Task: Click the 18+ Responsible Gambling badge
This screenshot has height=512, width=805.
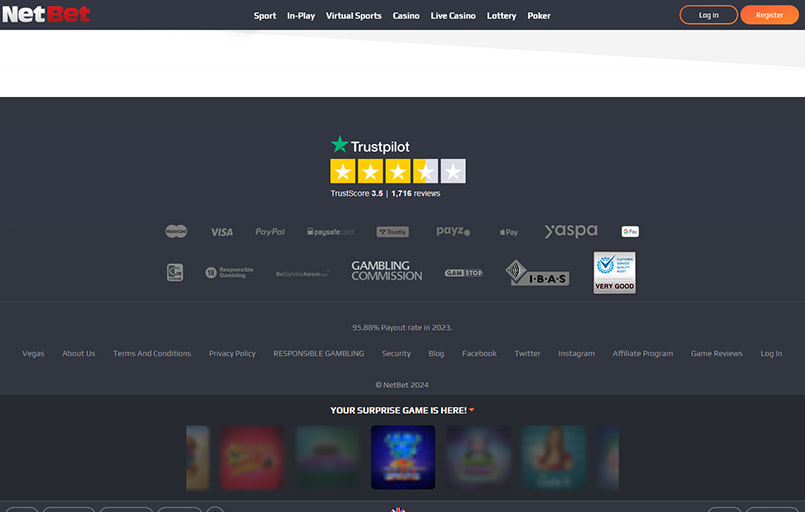Action: (229, 272)
